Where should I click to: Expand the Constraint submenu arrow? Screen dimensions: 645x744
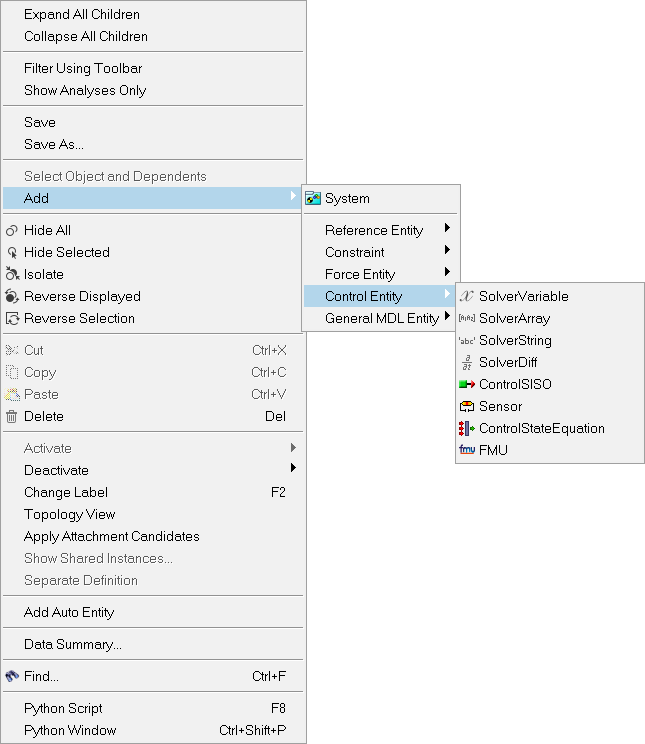[x=447, y=251]
